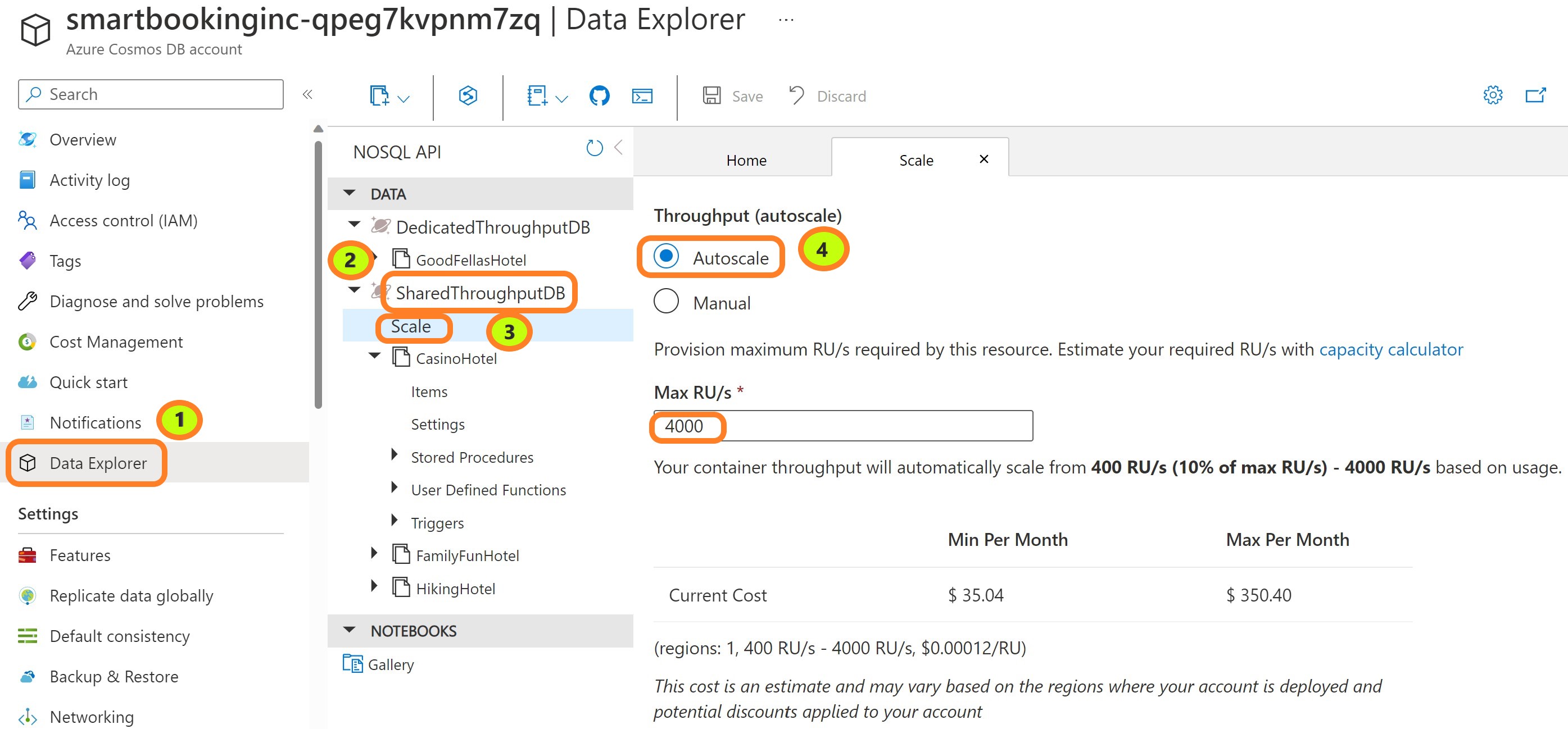Click the Synapse Link toolbar icon
The height and width of the screenshot is (729, 1568).
pyautogui.click(x=468, y=95)
